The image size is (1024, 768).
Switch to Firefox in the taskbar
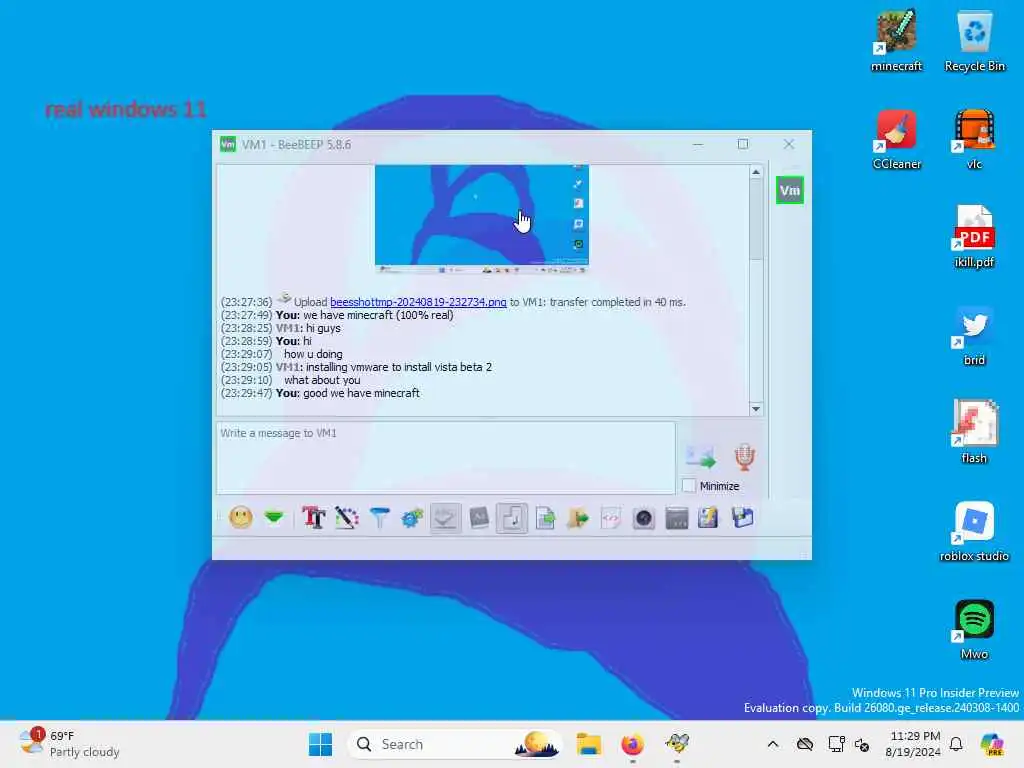(x=632, y=744)
